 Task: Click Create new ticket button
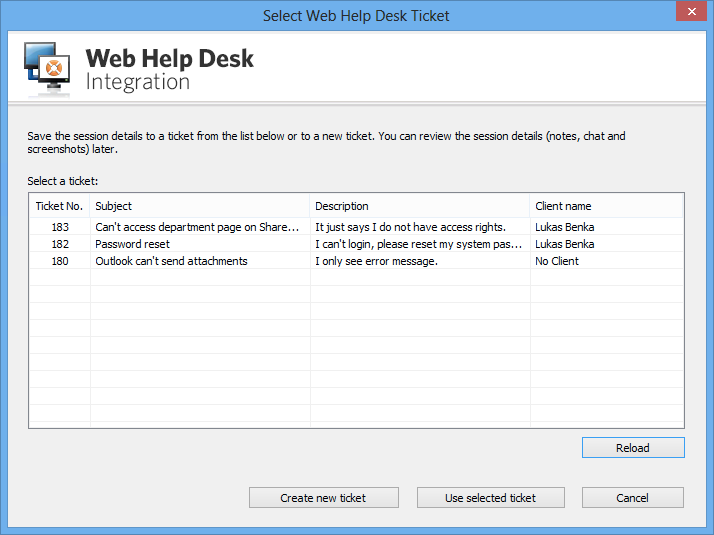(x=323, y=498)
